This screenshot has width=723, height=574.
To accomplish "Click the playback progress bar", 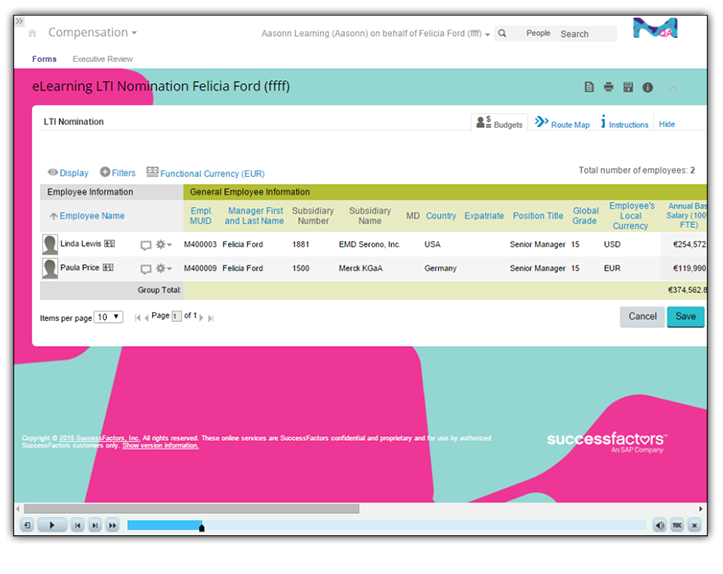I will [x=386, y=525].
